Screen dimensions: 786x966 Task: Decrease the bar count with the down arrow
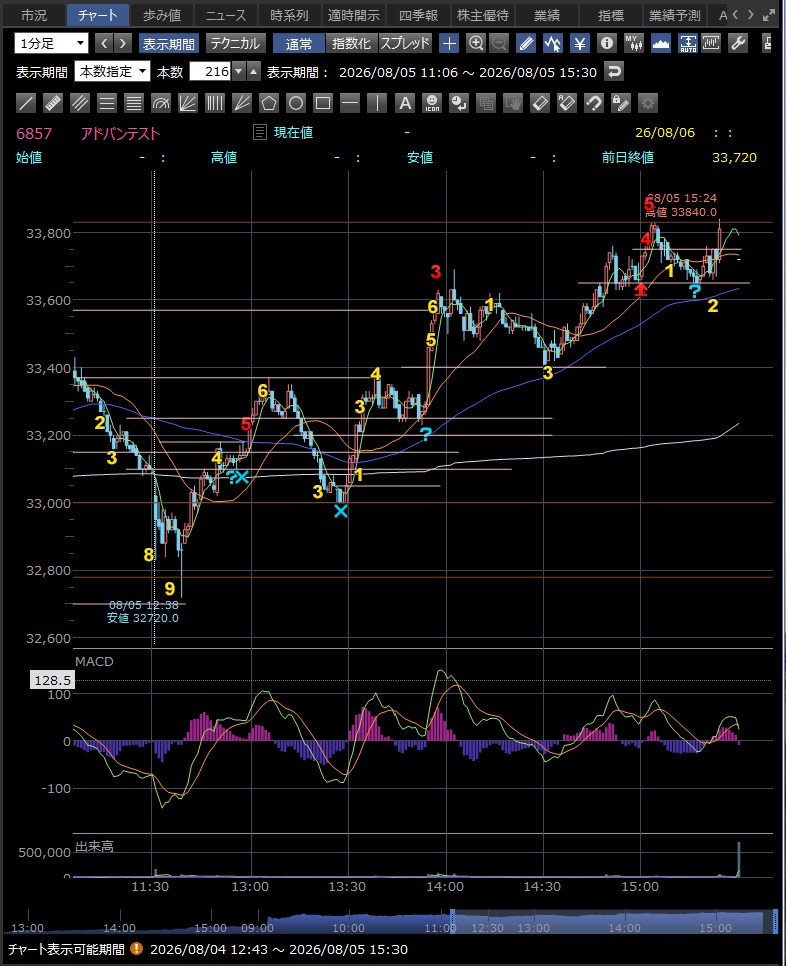[238, 71]
